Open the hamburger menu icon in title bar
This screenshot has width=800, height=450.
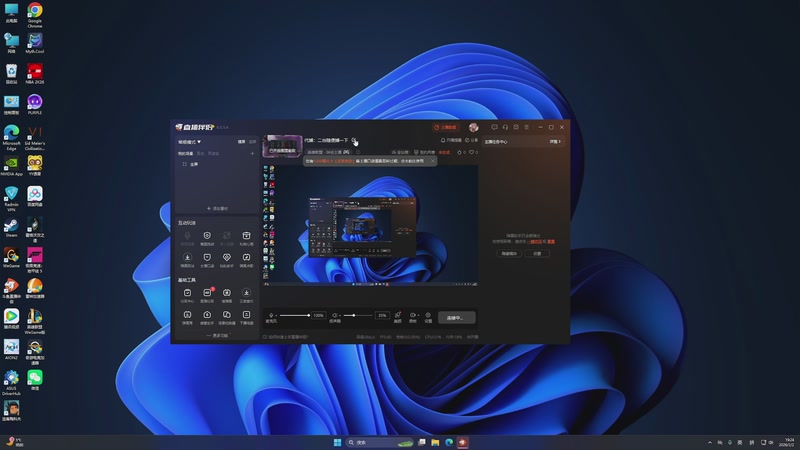pyautogui.click(x=527, y=127)
